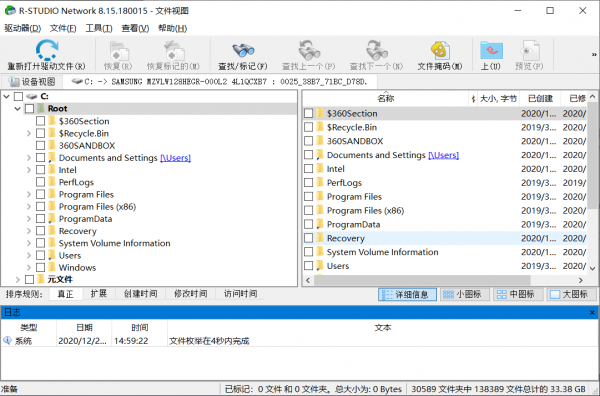
Task: Open the 文件(F) menu
Action: point(63,28)
